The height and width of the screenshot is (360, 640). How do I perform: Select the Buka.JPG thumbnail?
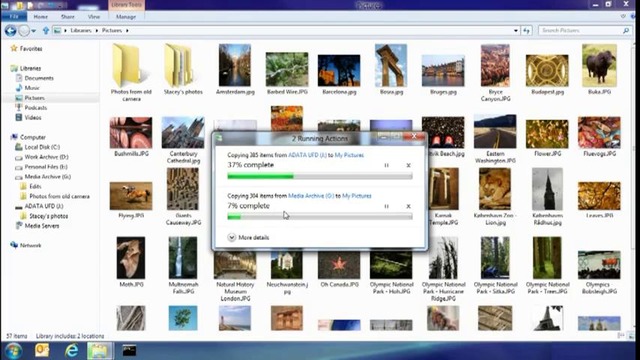click(599, 65)
